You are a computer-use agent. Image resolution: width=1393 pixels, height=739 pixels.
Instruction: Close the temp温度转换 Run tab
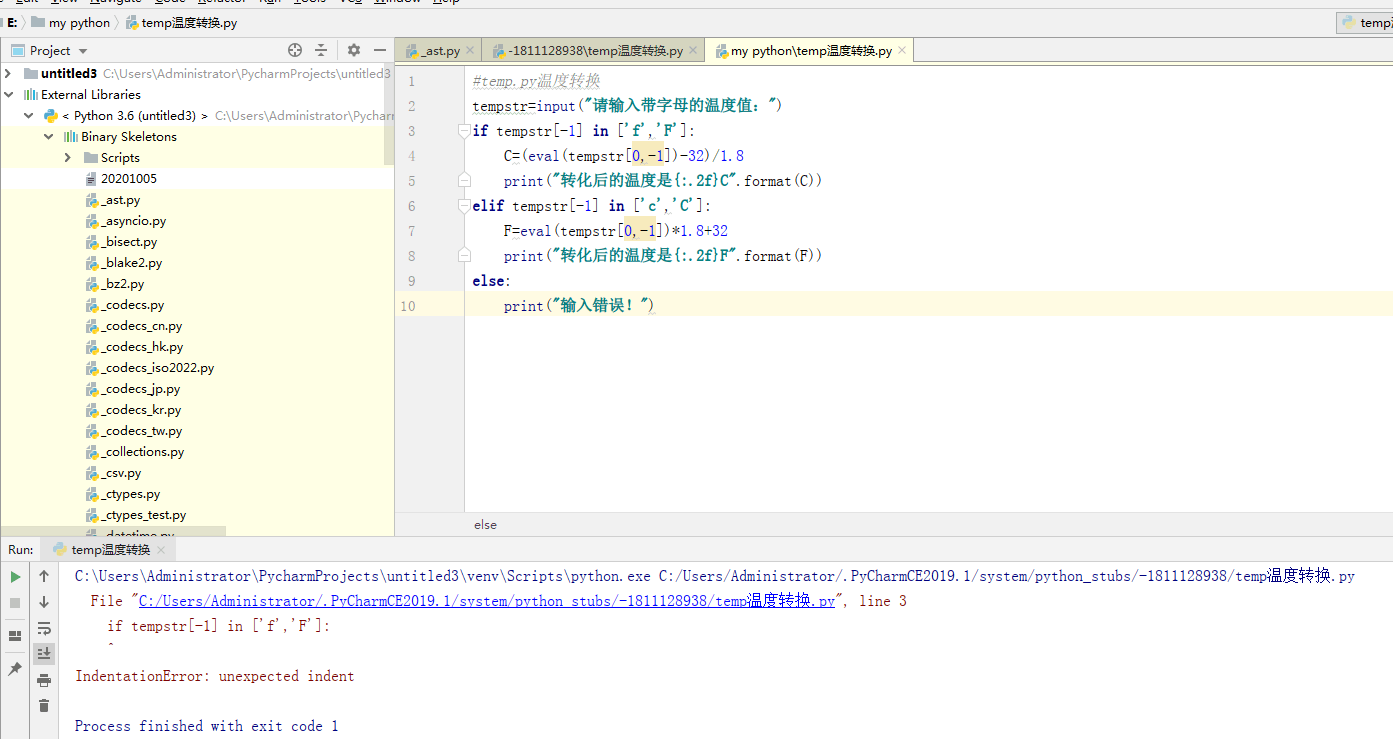click(162, 549)
